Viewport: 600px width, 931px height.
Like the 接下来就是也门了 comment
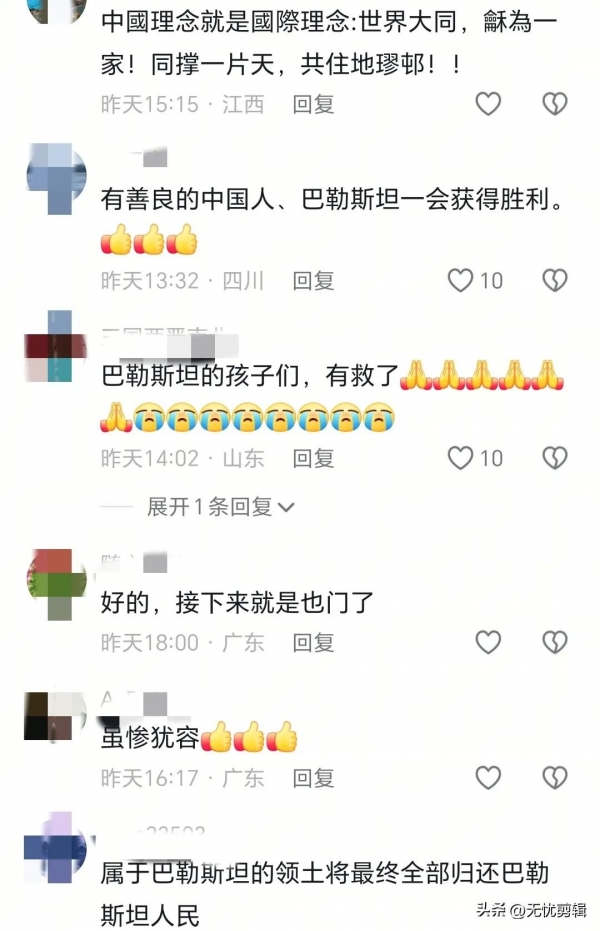point(488,642)
